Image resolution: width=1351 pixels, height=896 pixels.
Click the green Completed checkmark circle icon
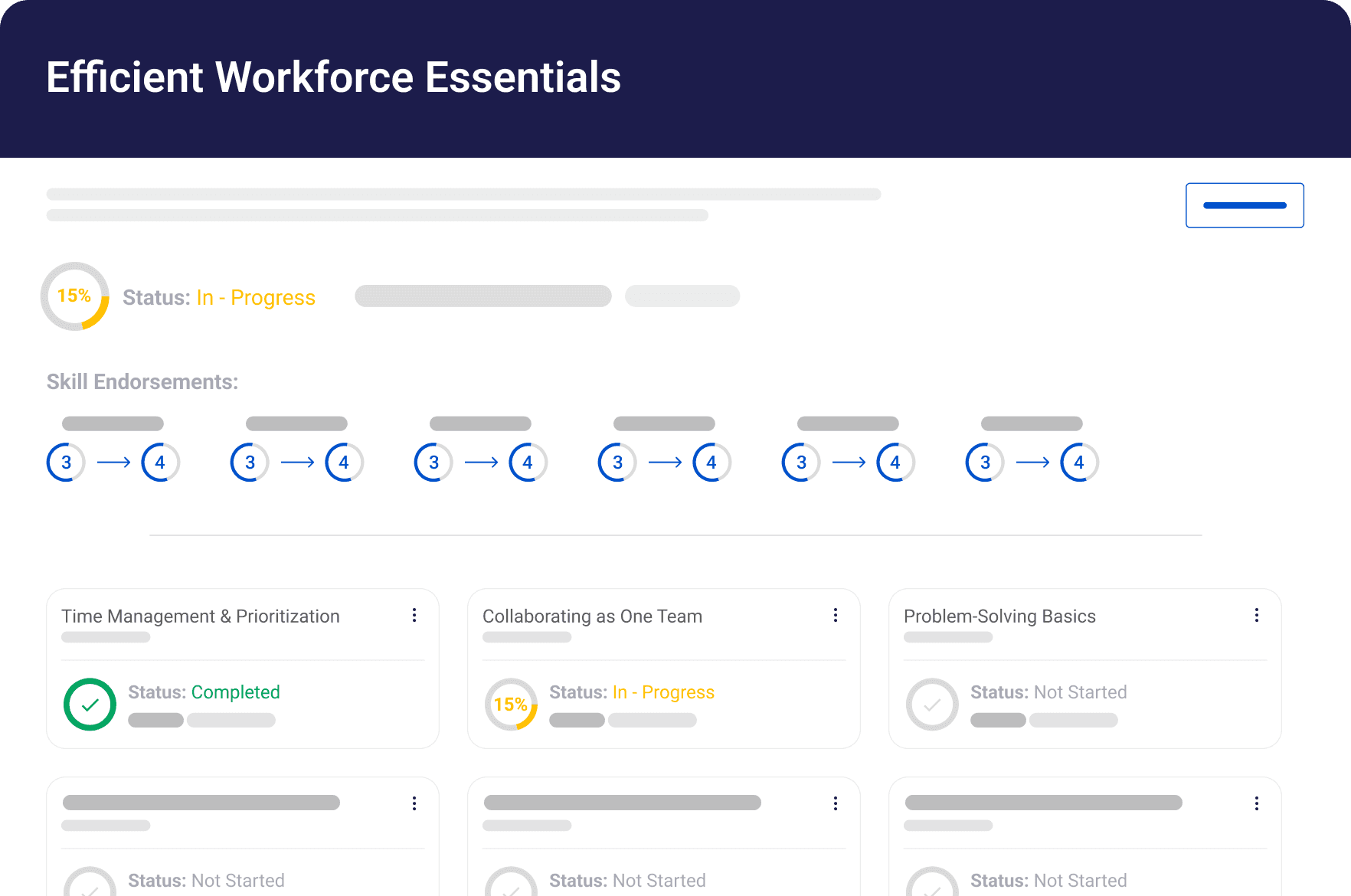90,705
